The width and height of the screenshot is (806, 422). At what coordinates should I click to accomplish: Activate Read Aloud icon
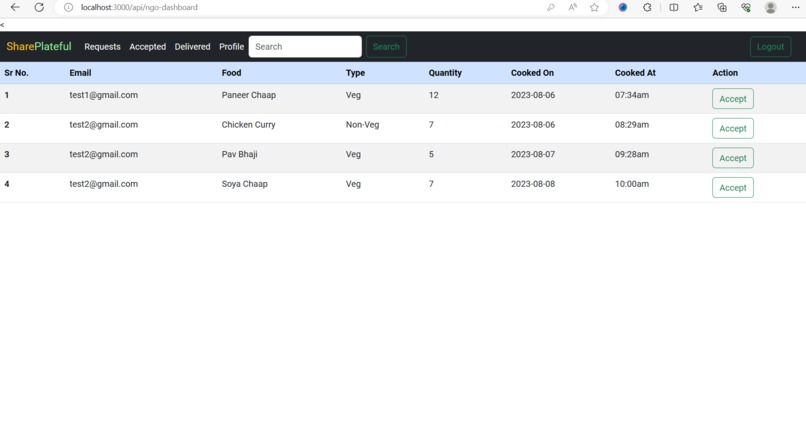[x=573, y=7]
